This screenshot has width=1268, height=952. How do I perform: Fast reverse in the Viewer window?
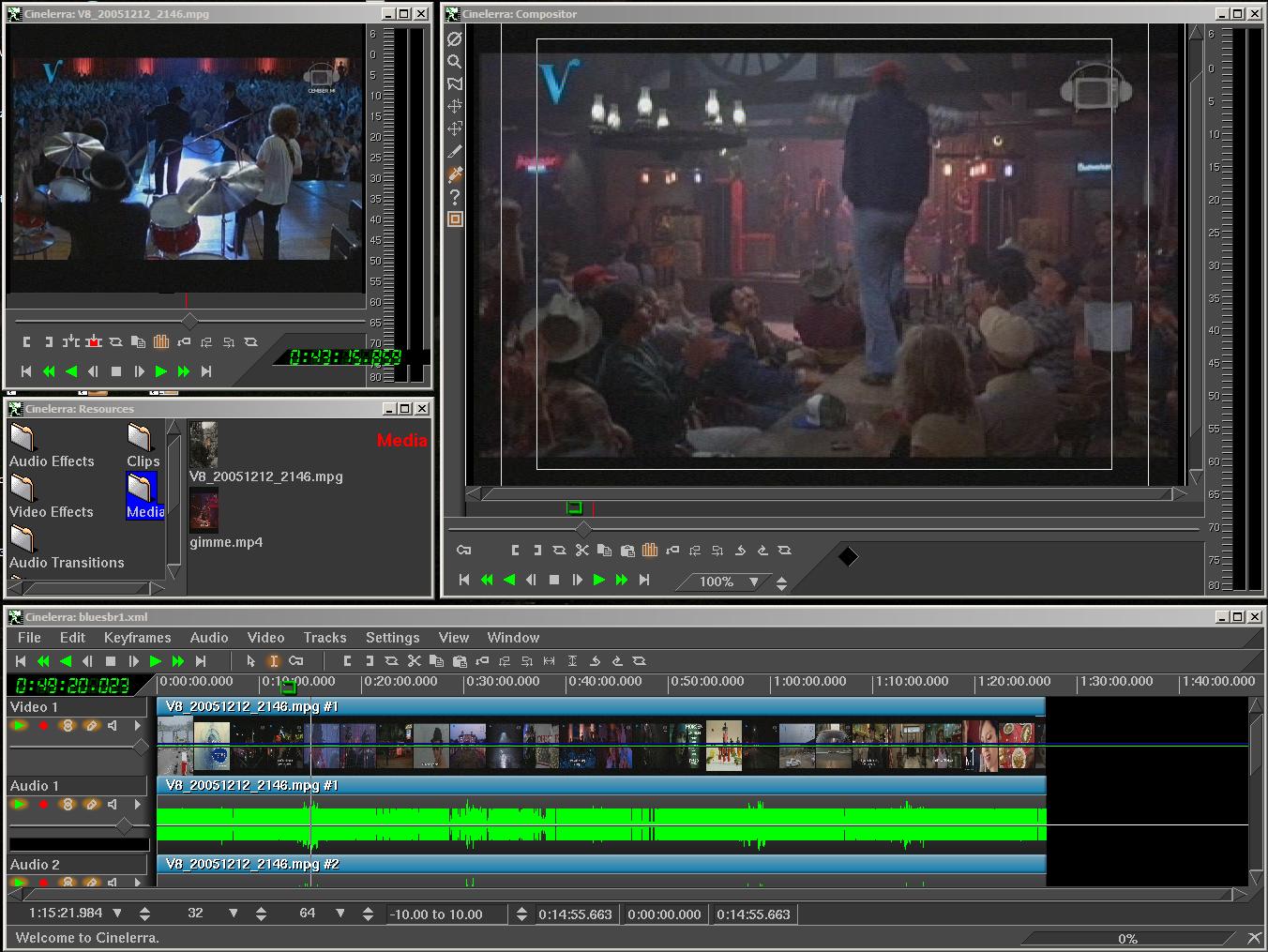pyautogui.click(x=49, y=371)
